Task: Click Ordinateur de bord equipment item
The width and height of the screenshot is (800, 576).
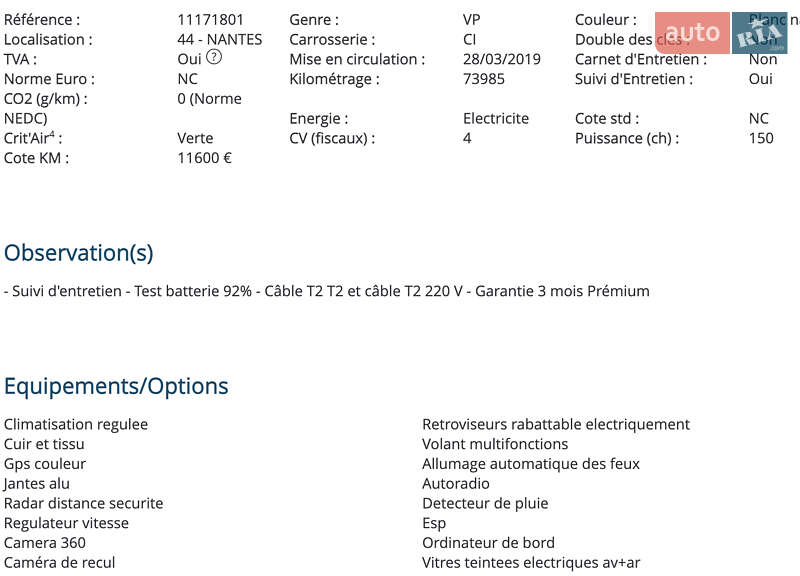Action: 488,543
